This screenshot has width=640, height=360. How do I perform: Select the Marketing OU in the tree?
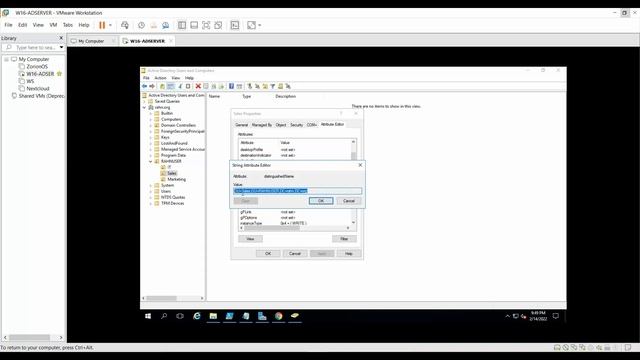(176, 179)
